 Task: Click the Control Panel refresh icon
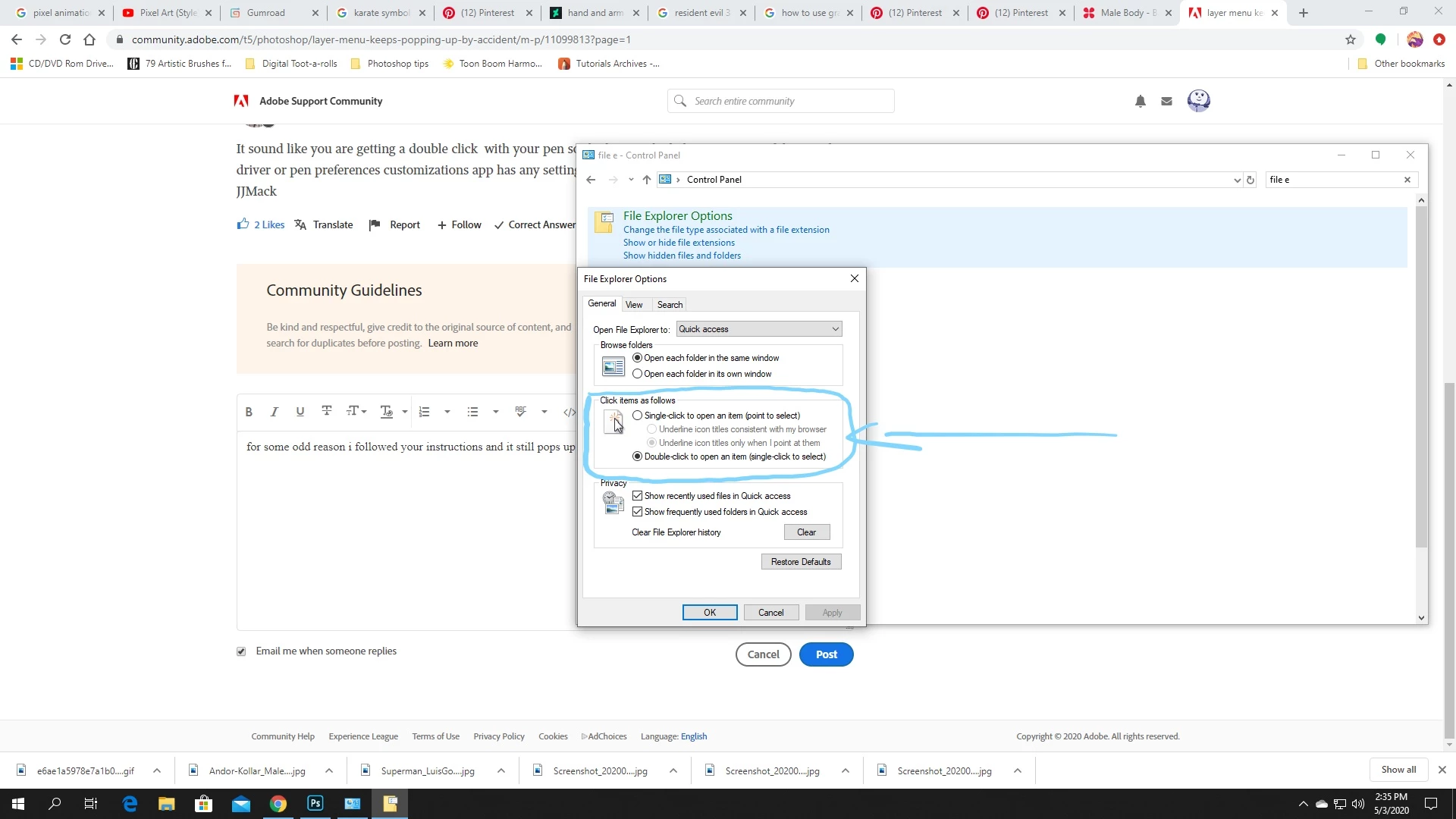[x=1250, y=180]
